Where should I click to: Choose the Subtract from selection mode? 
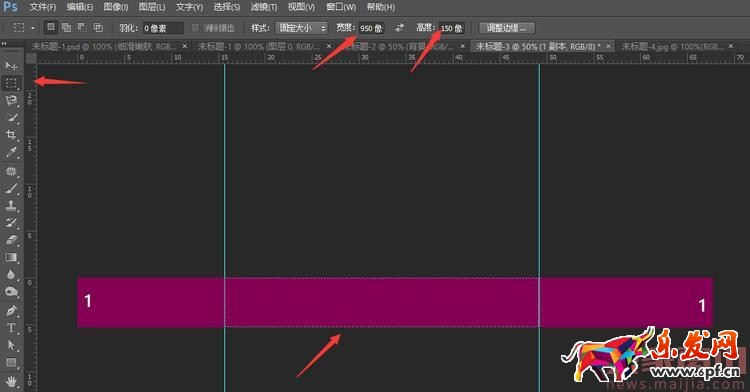click(82, 27)
